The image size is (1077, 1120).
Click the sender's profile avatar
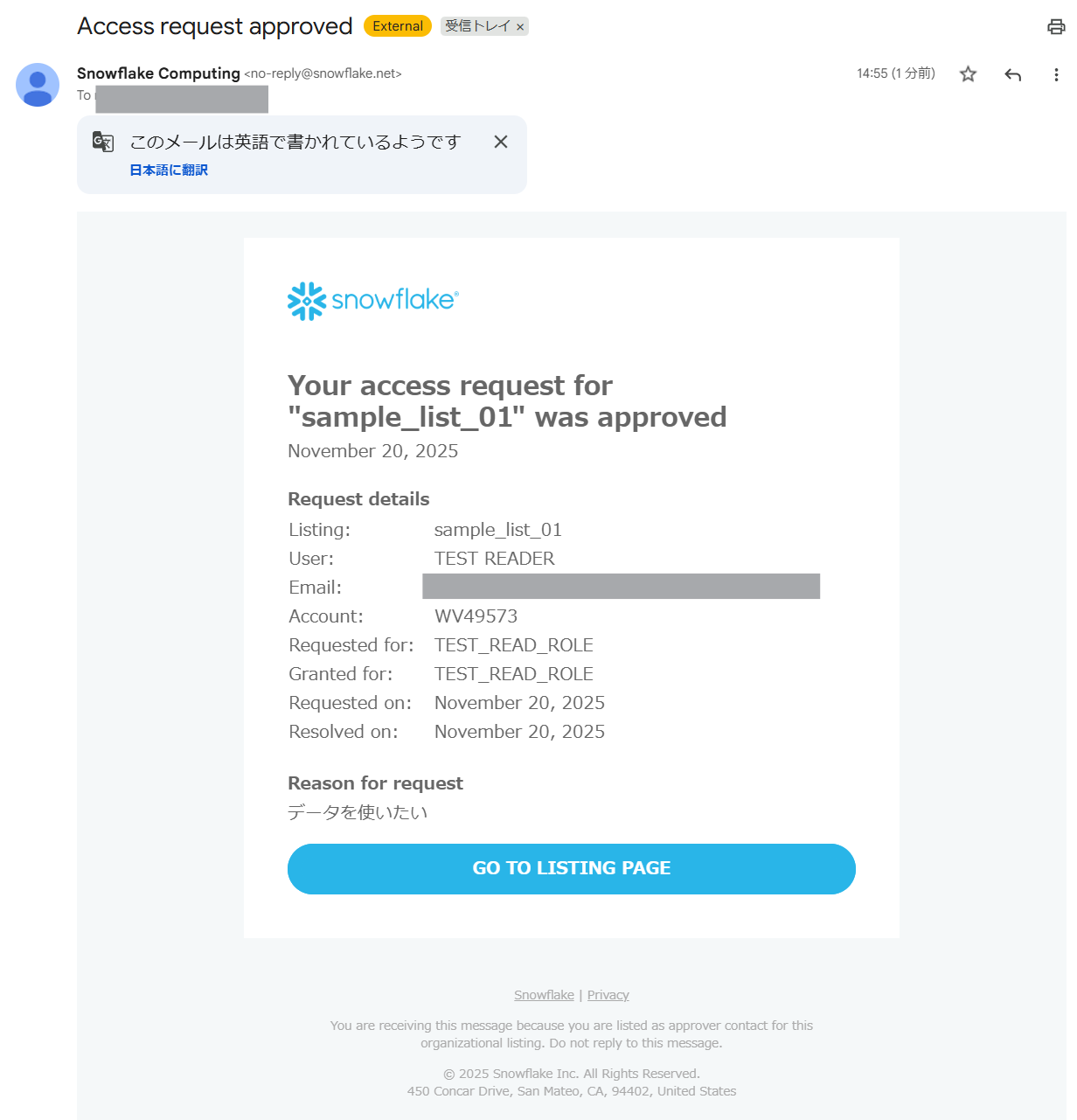(38, 85)
